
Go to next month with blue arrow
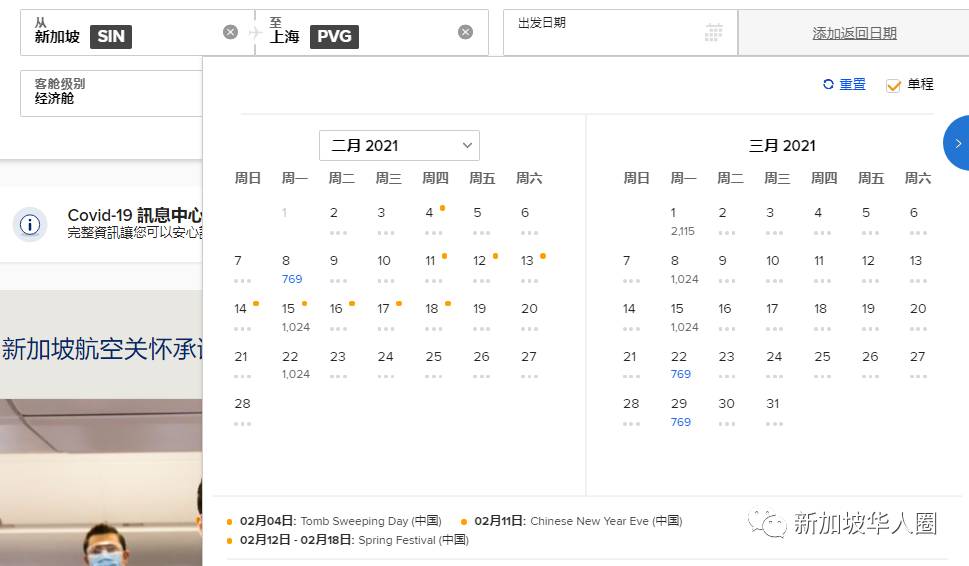click(x=957, y=143)
